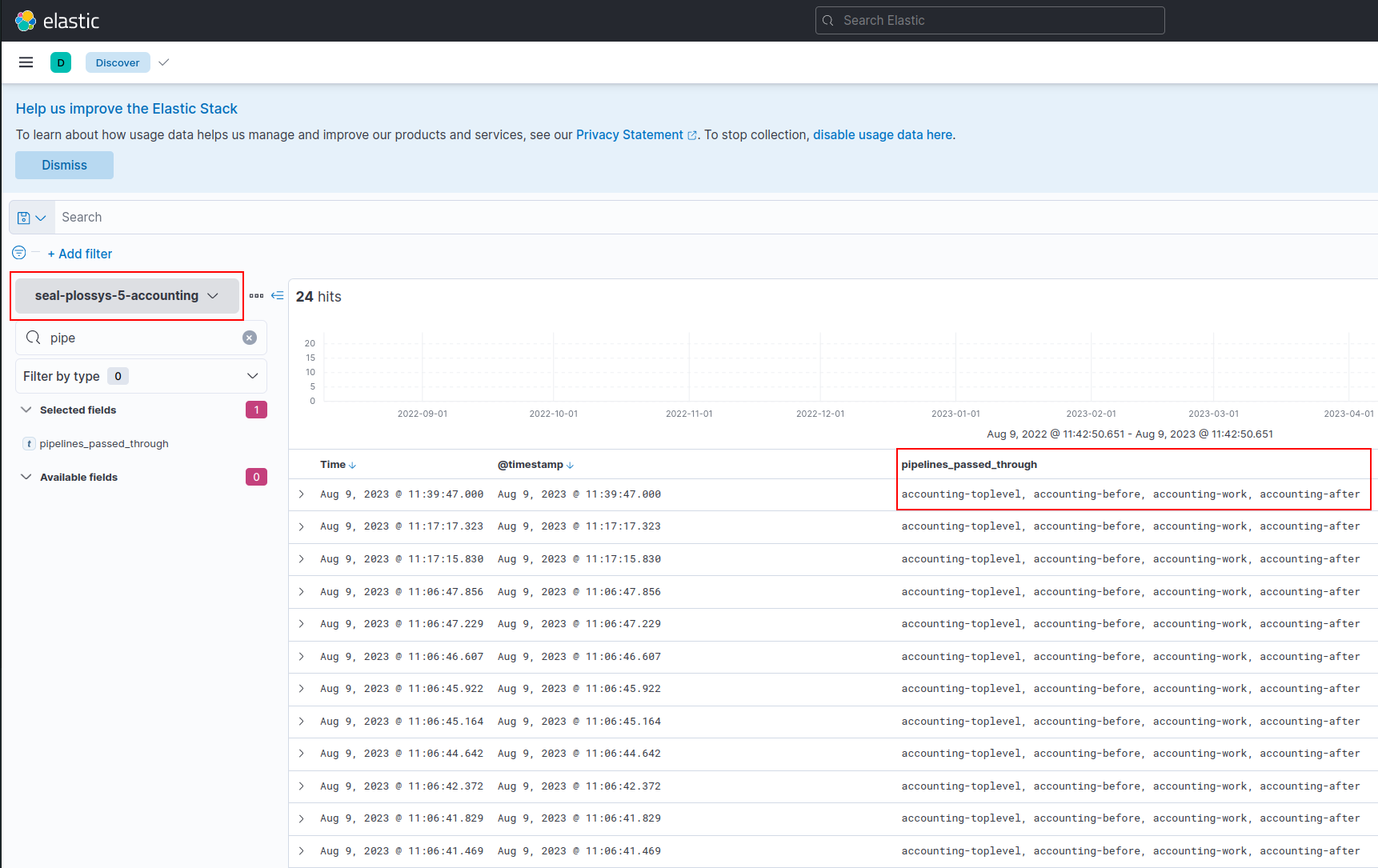Clear the pipe field search with the x icon

(x=249, y=338)
